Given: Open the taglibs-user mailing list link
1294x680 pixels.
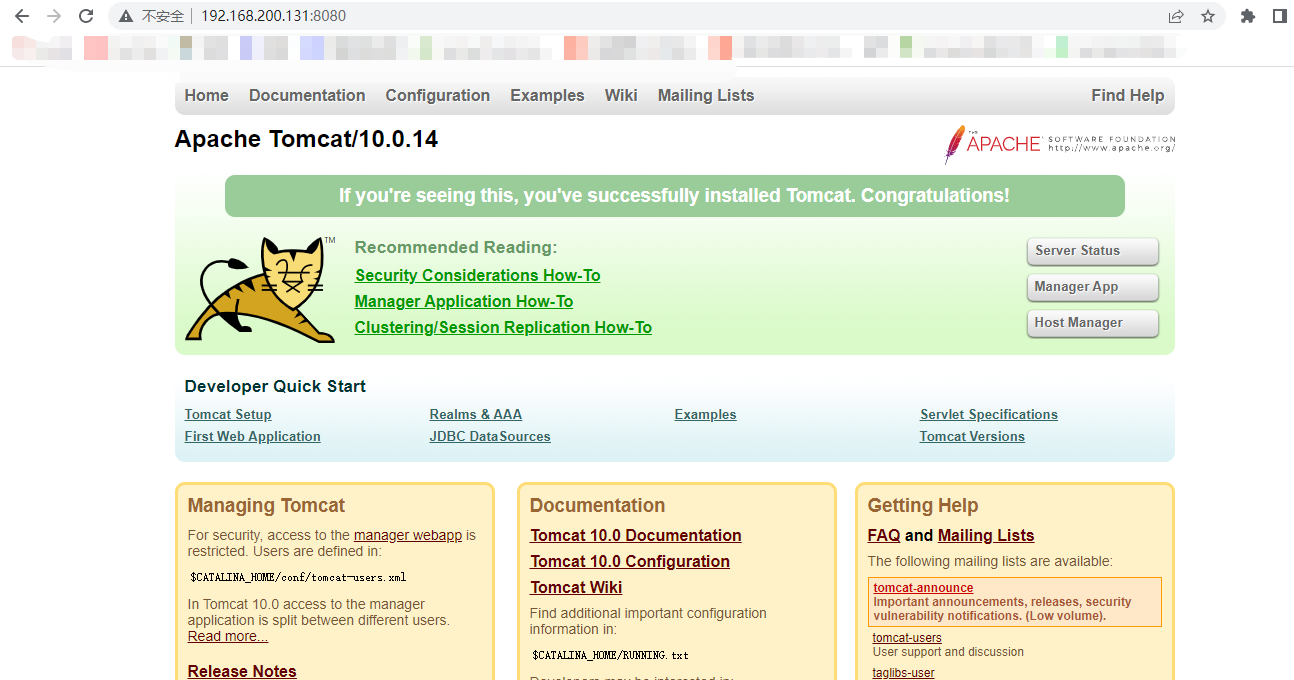Looking at the screenshot, I should point(904,673).
